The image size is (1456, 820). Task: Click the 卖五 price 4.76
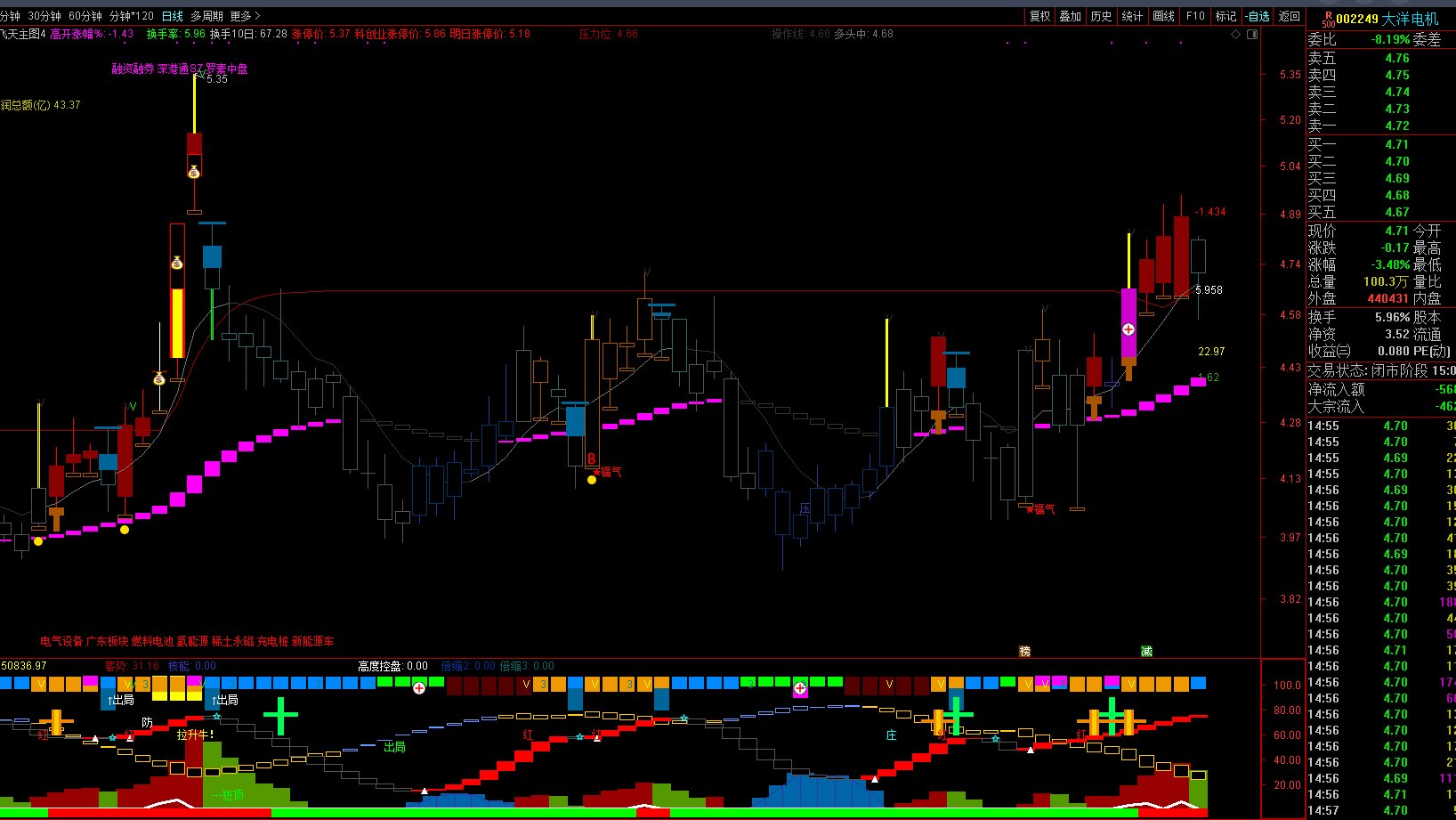[1397, 58]
